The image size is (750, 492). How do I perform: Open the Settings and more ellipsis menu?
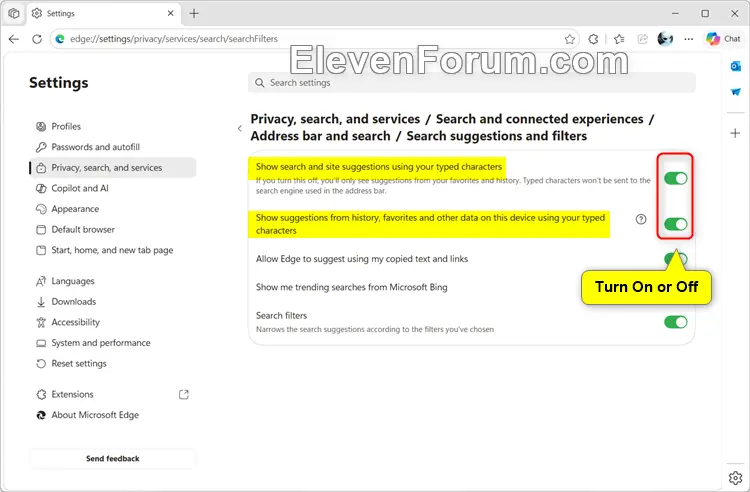pos(688,39)
